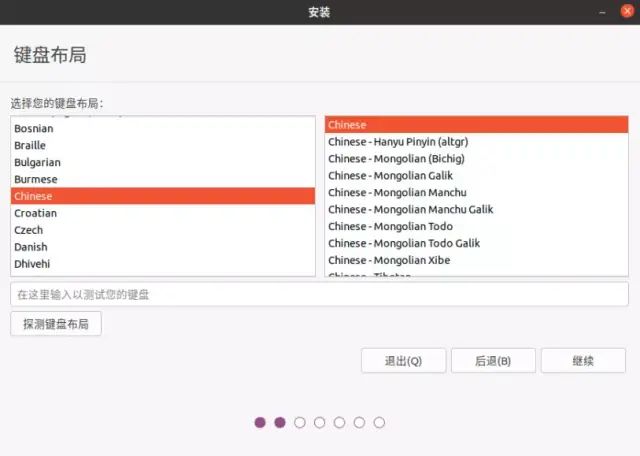The image size is (640, 456).
Task: Select Croatian keyboard layout
Action: tap(35, 214)
